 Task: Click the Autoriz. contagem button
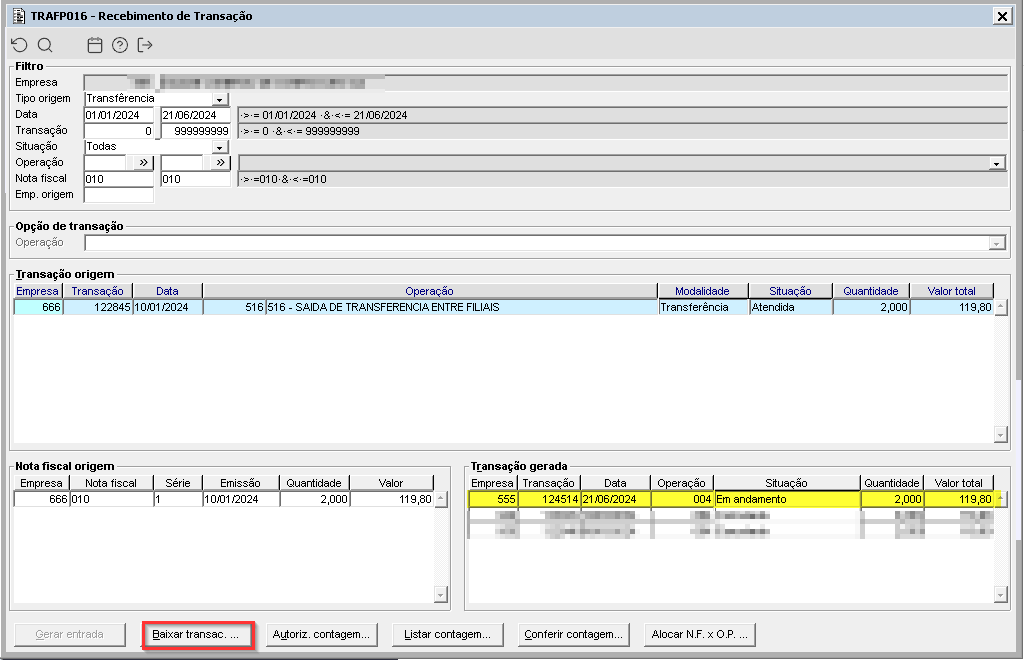coord(321,635)
